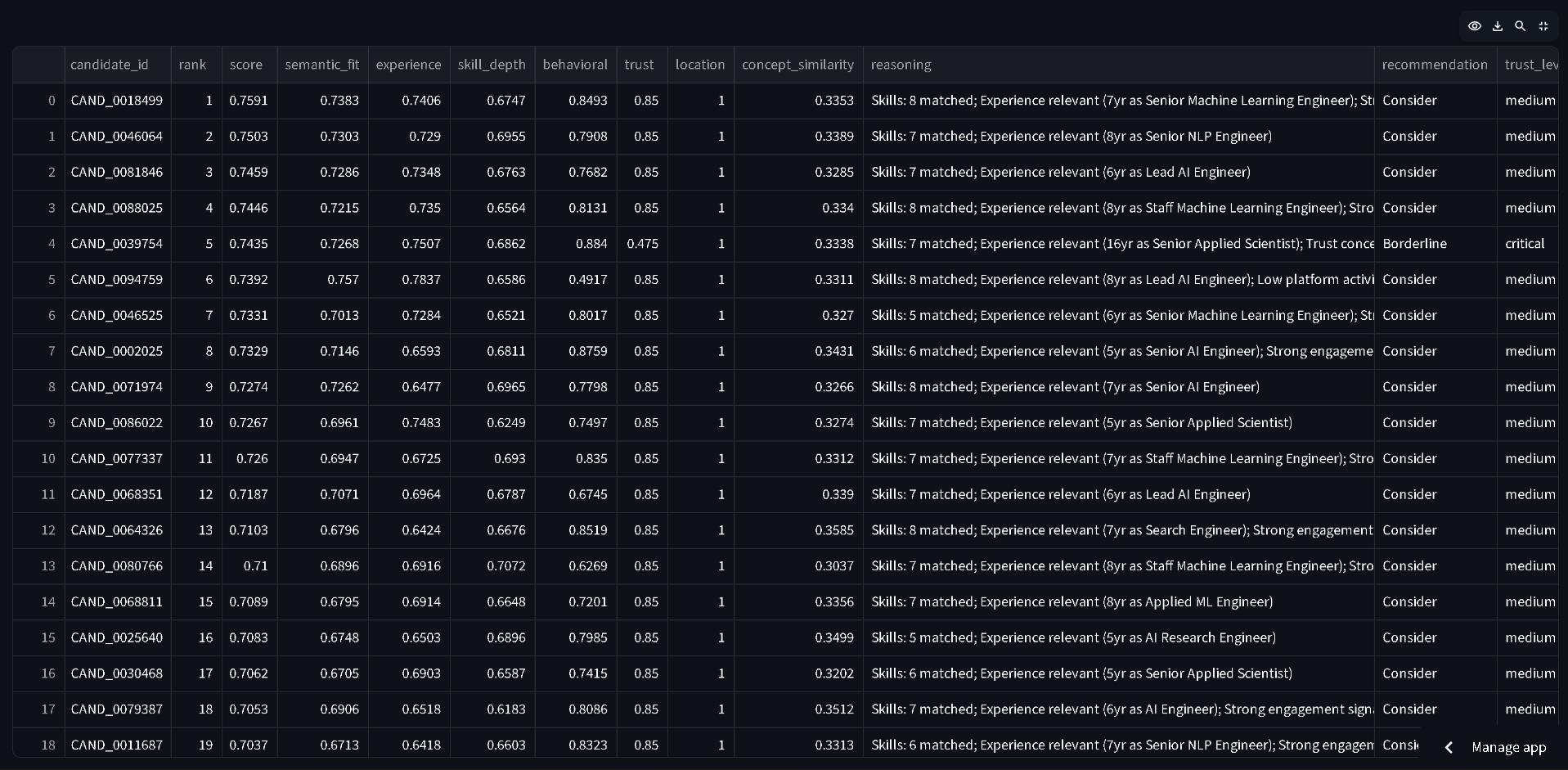Click reasoning mentioning 8yr as Senior NLP Engineer
Image resolution: width=1568 pixels, height=770 pixels.
pyautogui.click(x=1119, y=137)
